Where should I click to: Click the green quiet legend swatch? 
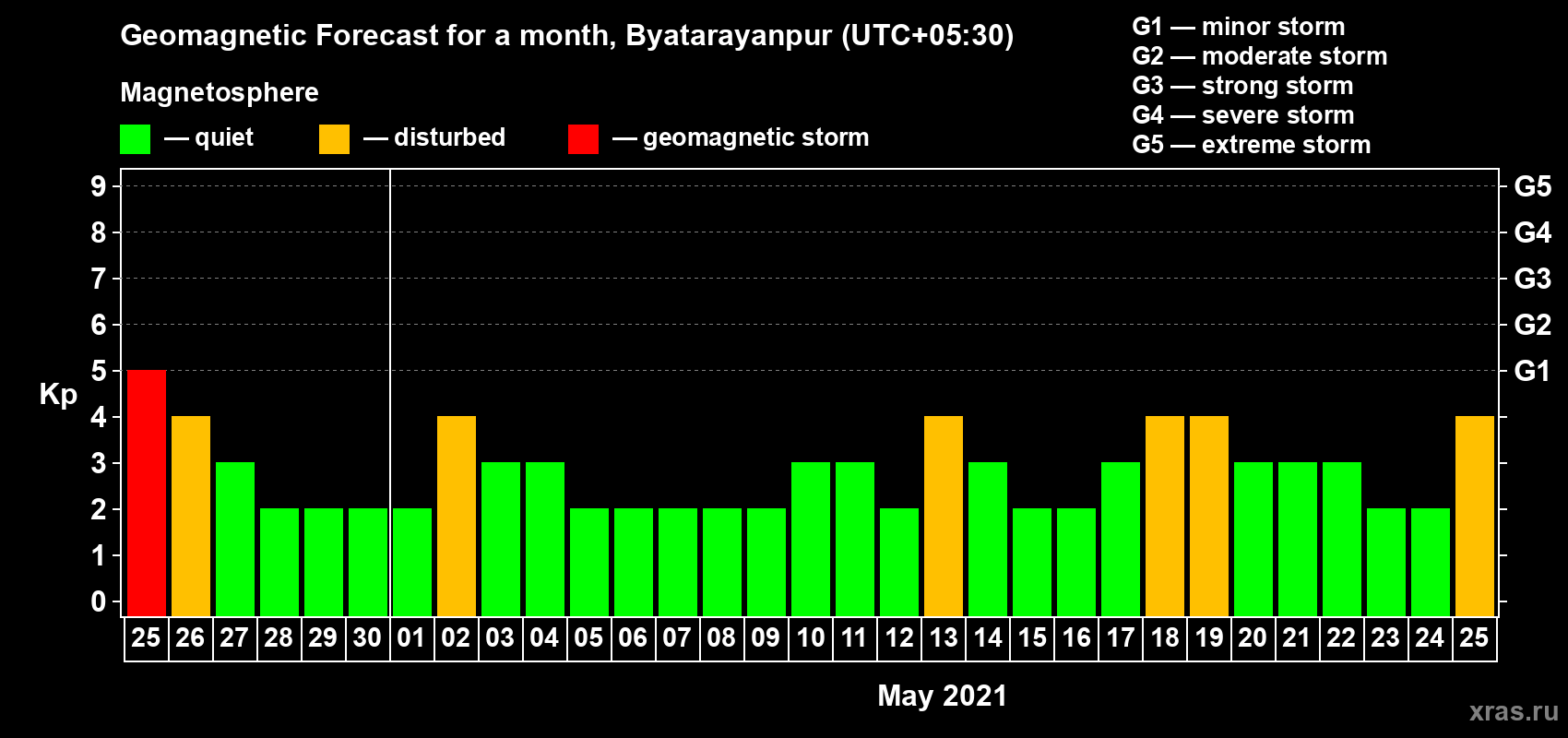pyautogui.click(x=136, y=139)
